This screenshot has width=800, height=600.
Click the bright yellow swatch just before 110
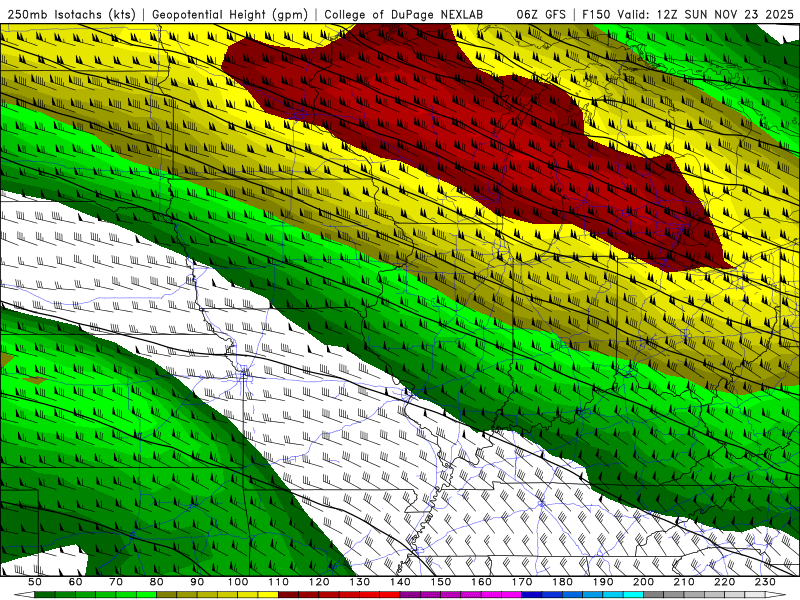[268, 594]
